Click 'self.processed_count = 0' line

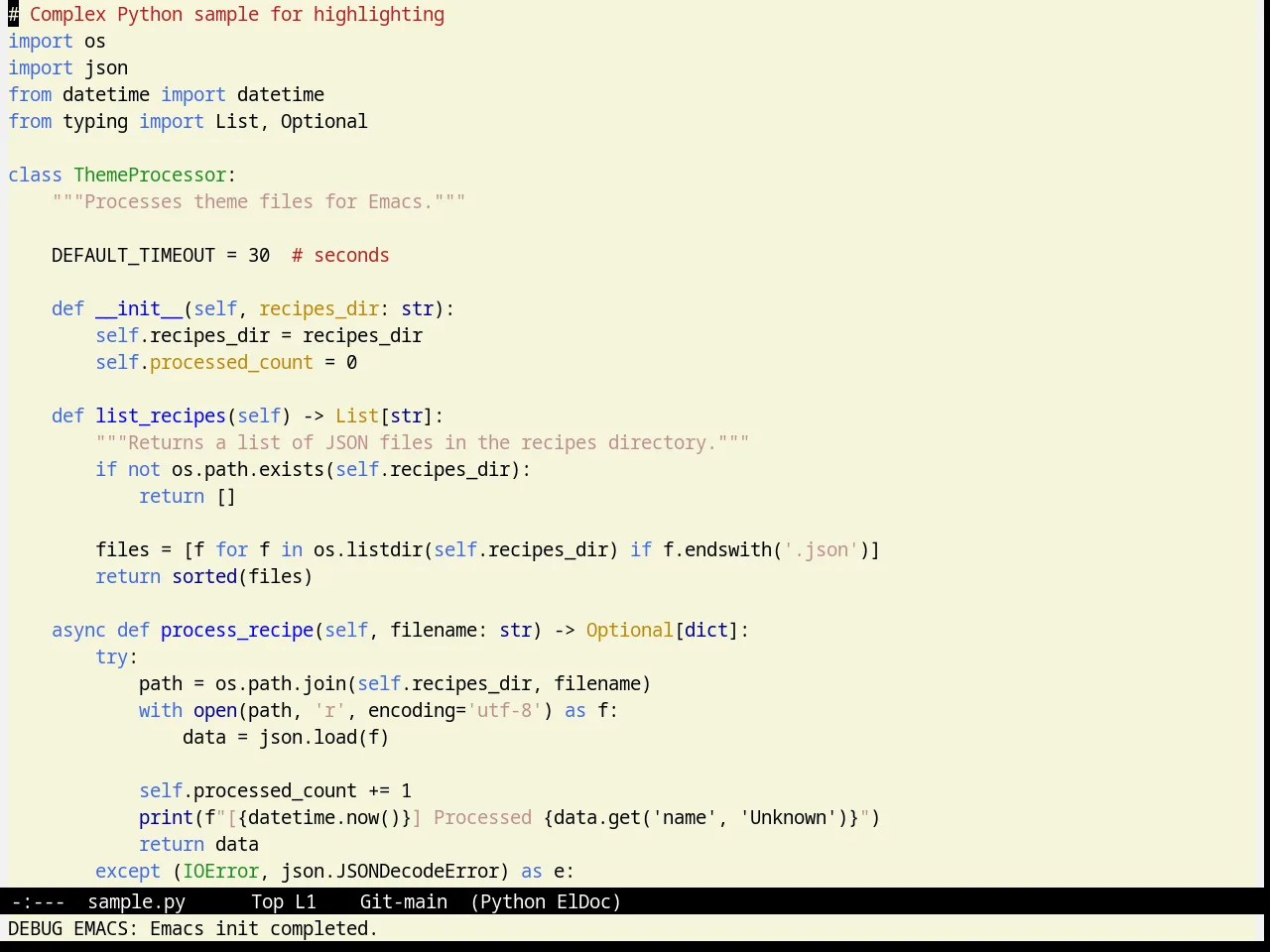(x=226, y=362)
